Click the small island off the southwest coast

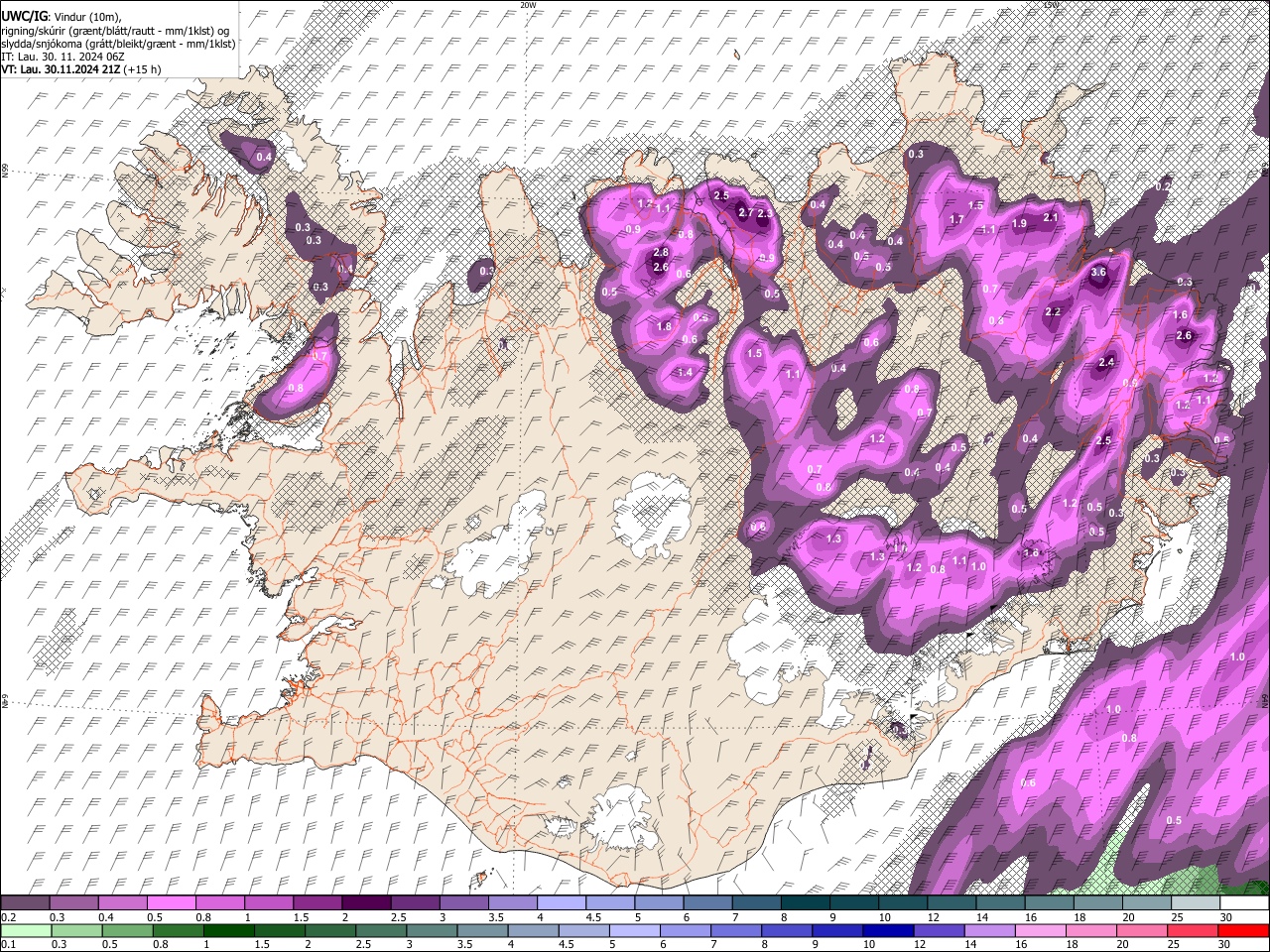coord(480,881)
